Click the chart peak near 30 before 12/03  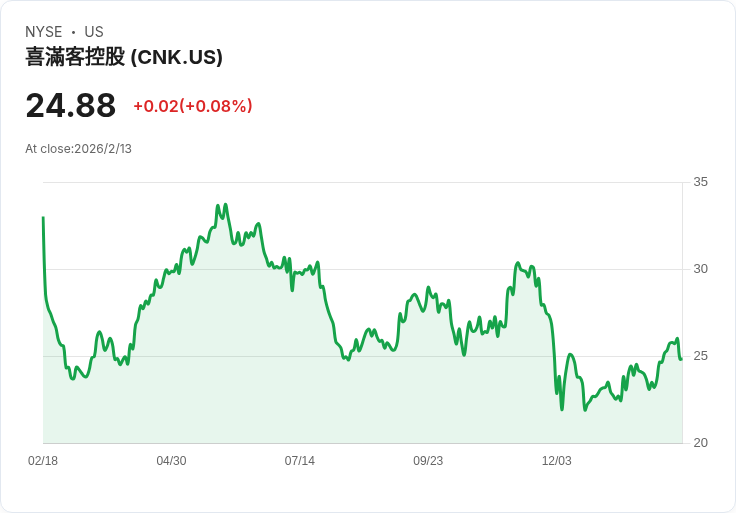(x=518, y=263)
